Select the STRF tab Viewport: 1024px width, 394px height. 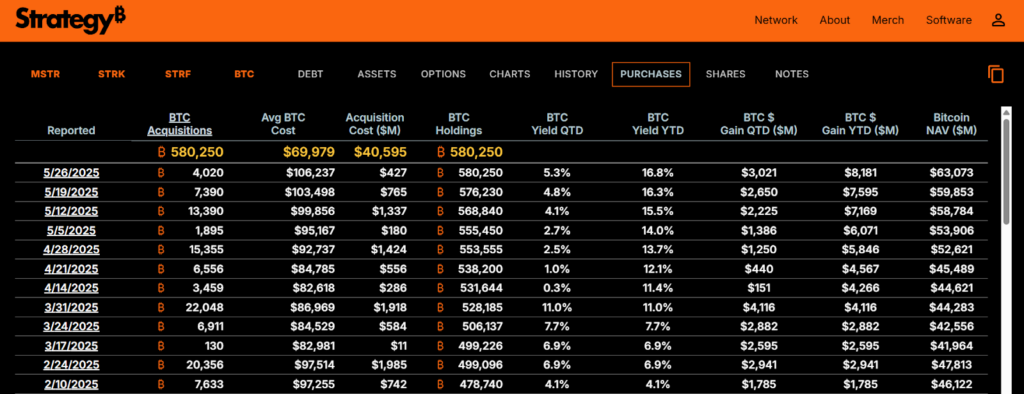point(178,74)
